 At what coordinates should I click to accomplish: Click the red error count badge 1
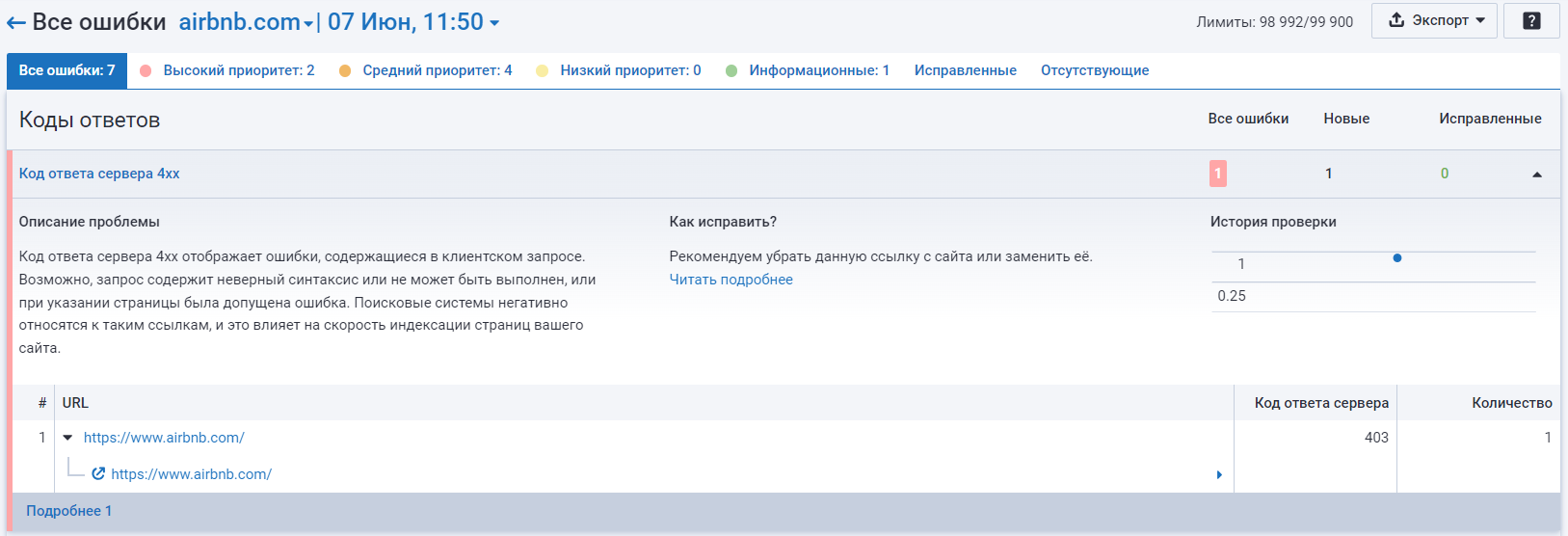(1218, 174)
